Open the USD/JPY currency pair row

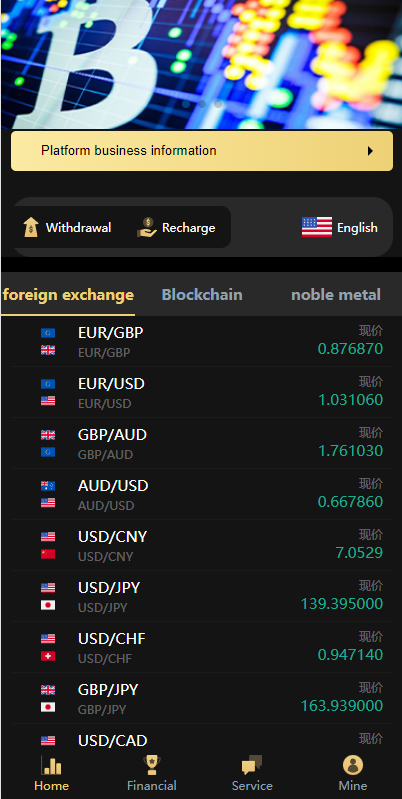tap(202, 596)
